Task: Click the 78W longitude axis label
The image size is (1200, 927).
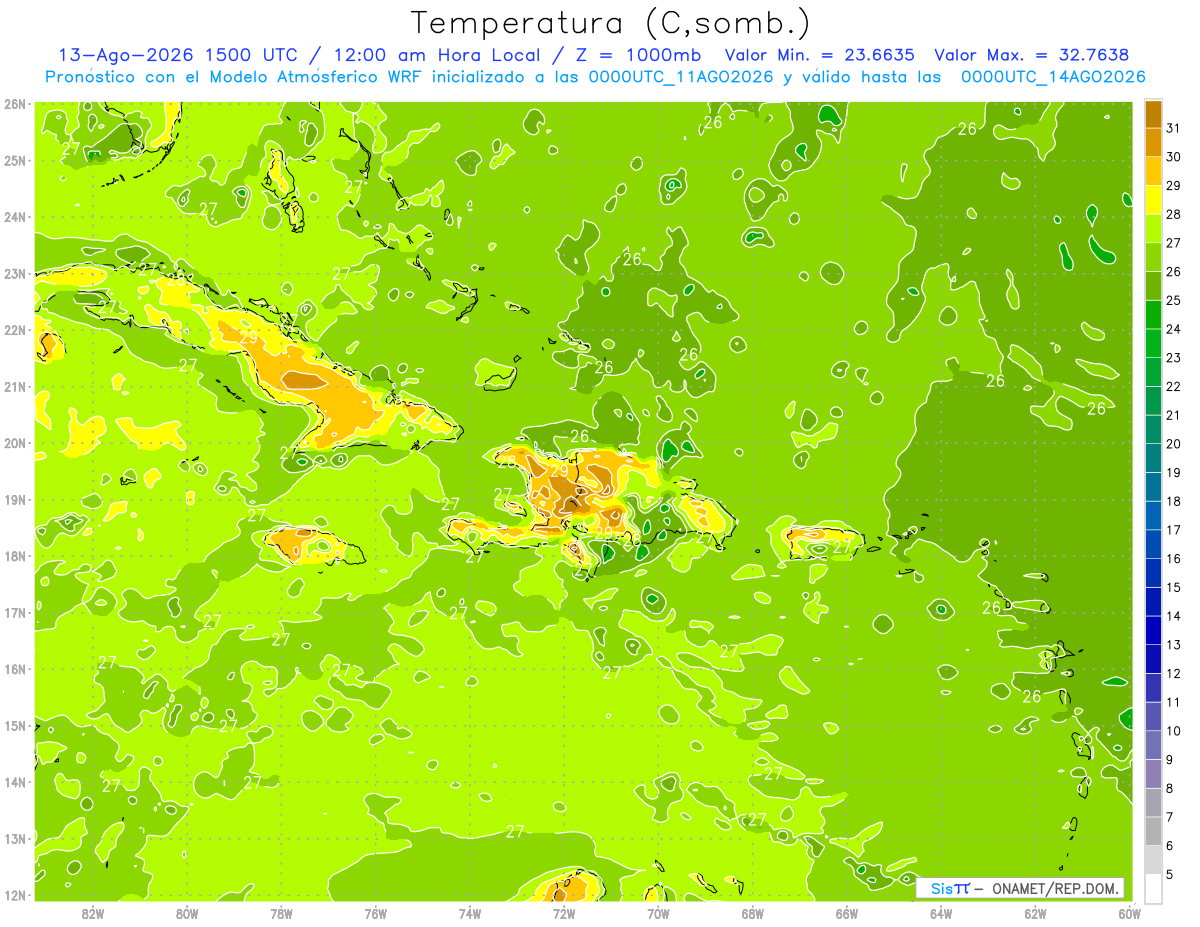Action: pyautogui.click(x=281, y=912)
